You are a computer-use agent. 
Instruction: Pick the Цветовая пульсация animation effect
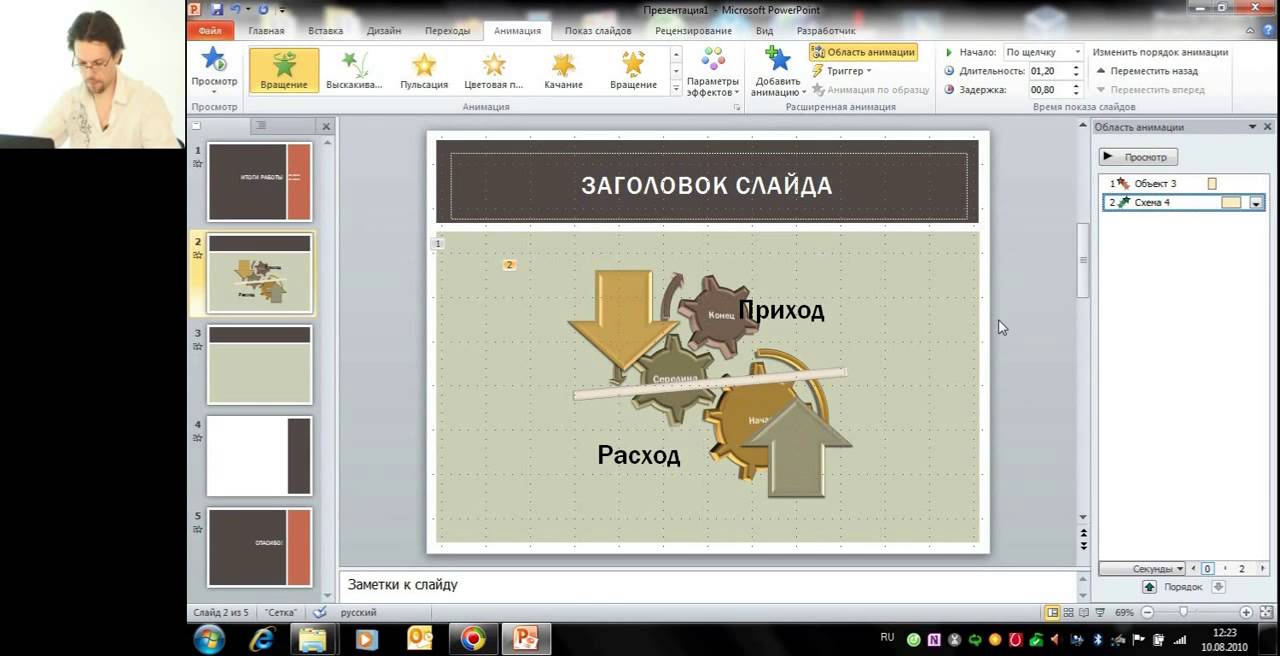point(494,71)
